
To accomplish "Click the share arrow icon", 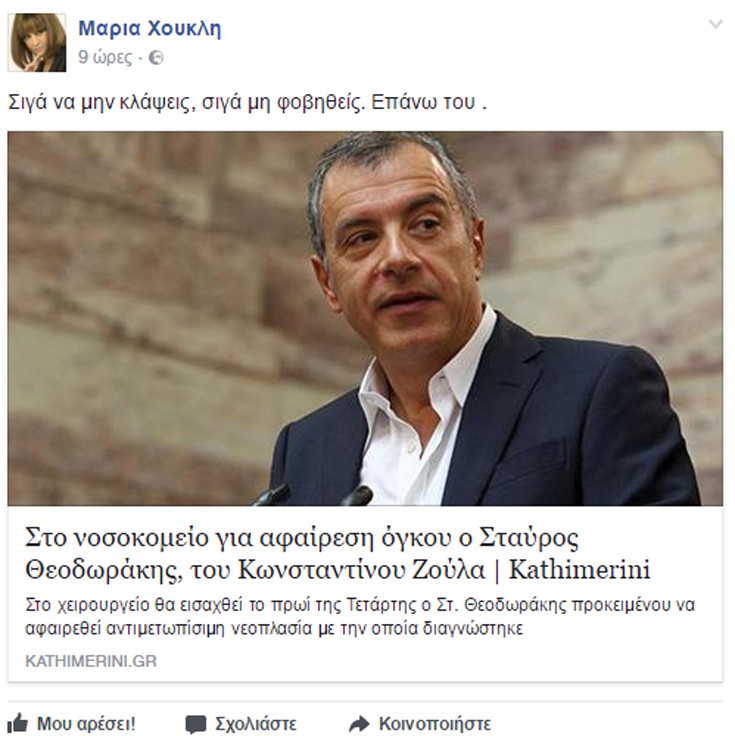I will coord(360,724).
